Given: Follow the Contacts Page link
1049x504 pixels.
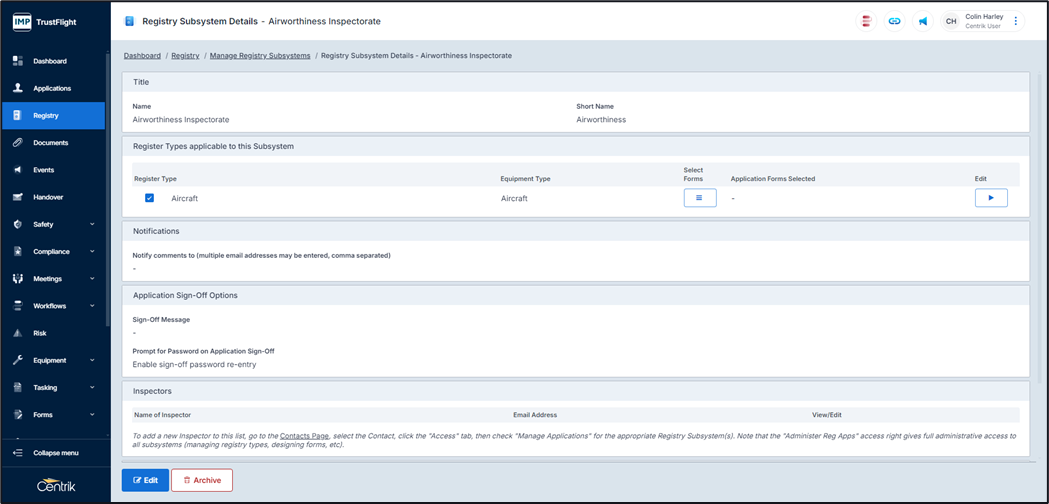Looking at the screenshot, I should [304, 436].
